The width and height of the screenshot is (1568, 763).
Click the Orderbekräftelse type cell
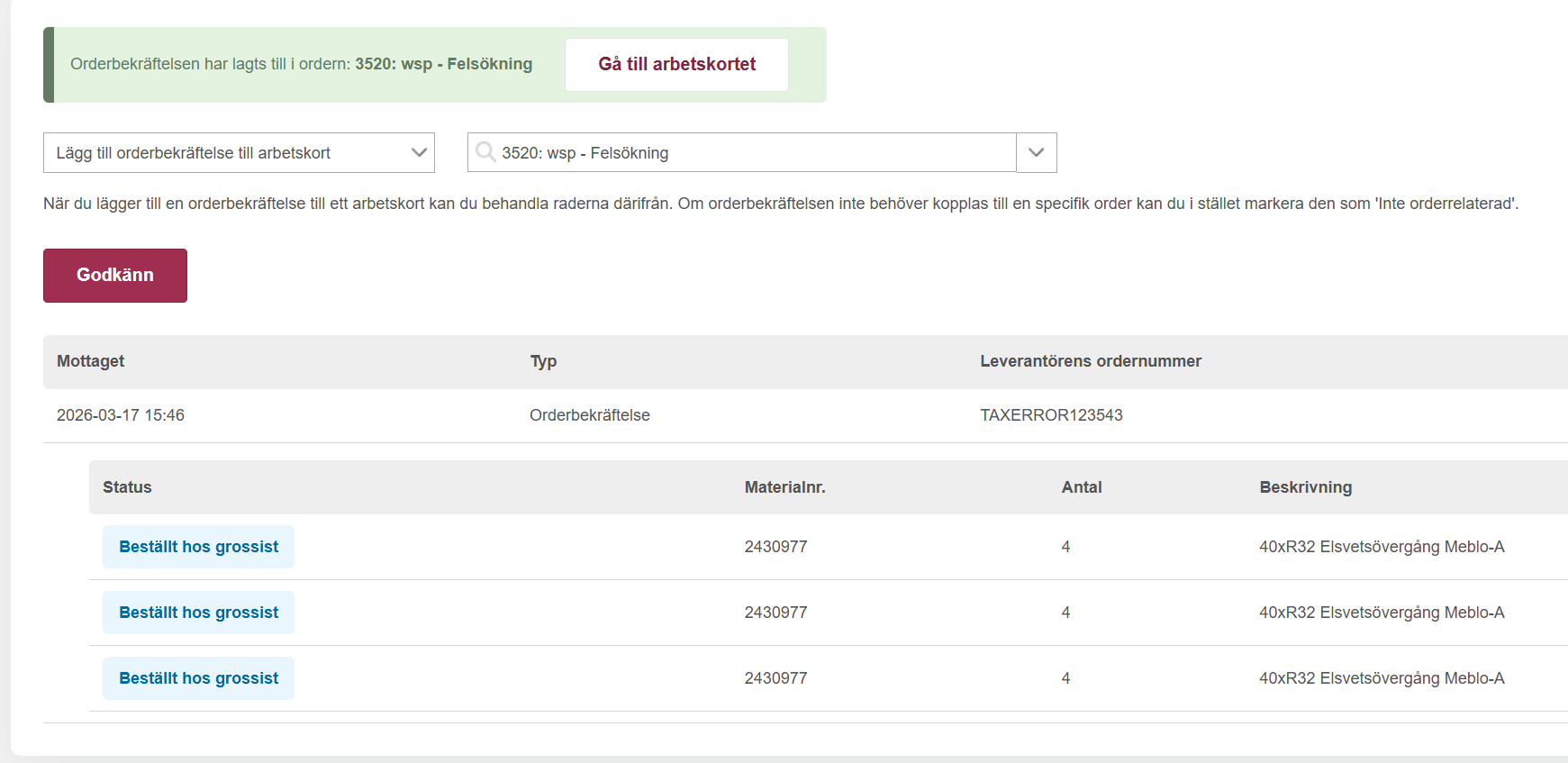589,415
